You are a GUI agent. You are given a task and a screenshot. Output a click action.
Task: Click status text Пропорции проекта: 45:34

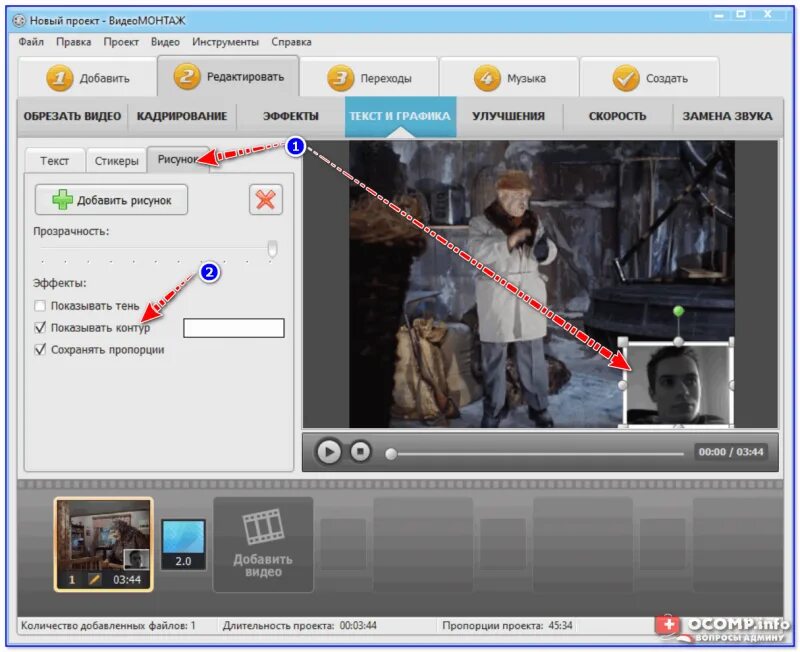click(x=507, y=625)
